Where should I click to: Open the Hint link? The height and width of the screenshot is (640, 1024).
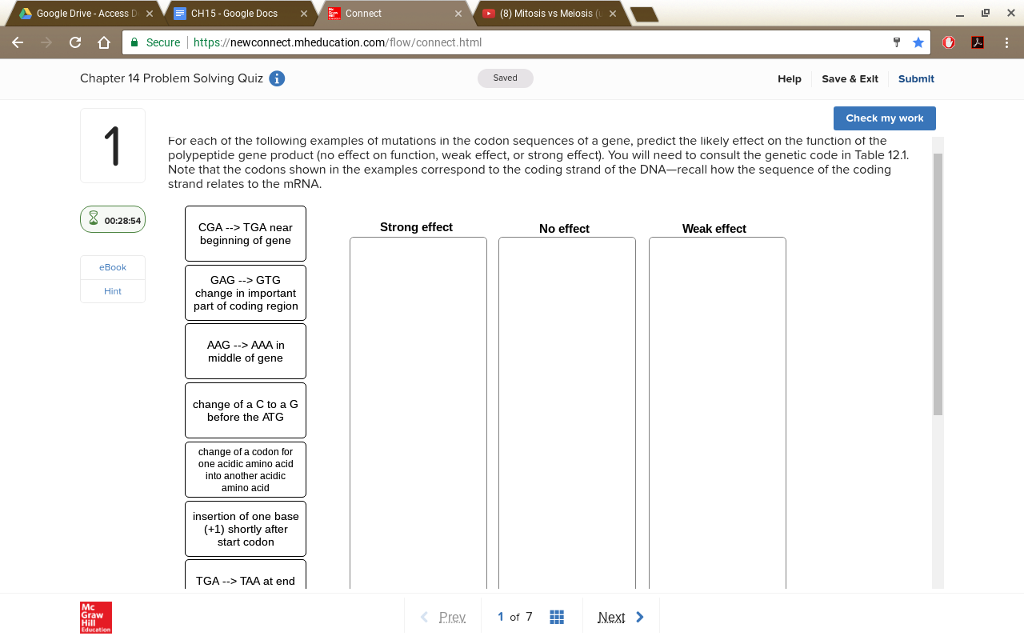112,291
